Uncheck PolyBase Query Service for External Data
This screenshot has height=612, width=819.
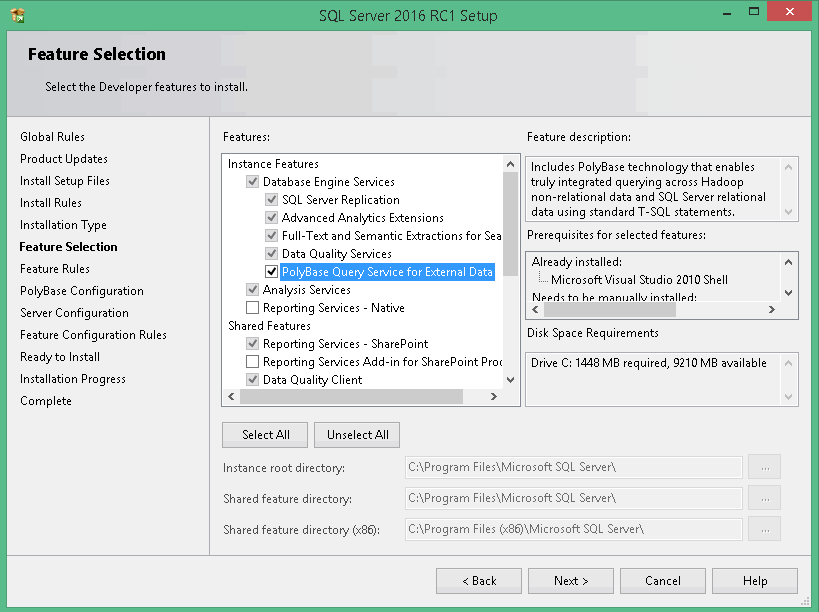(270, 271)
